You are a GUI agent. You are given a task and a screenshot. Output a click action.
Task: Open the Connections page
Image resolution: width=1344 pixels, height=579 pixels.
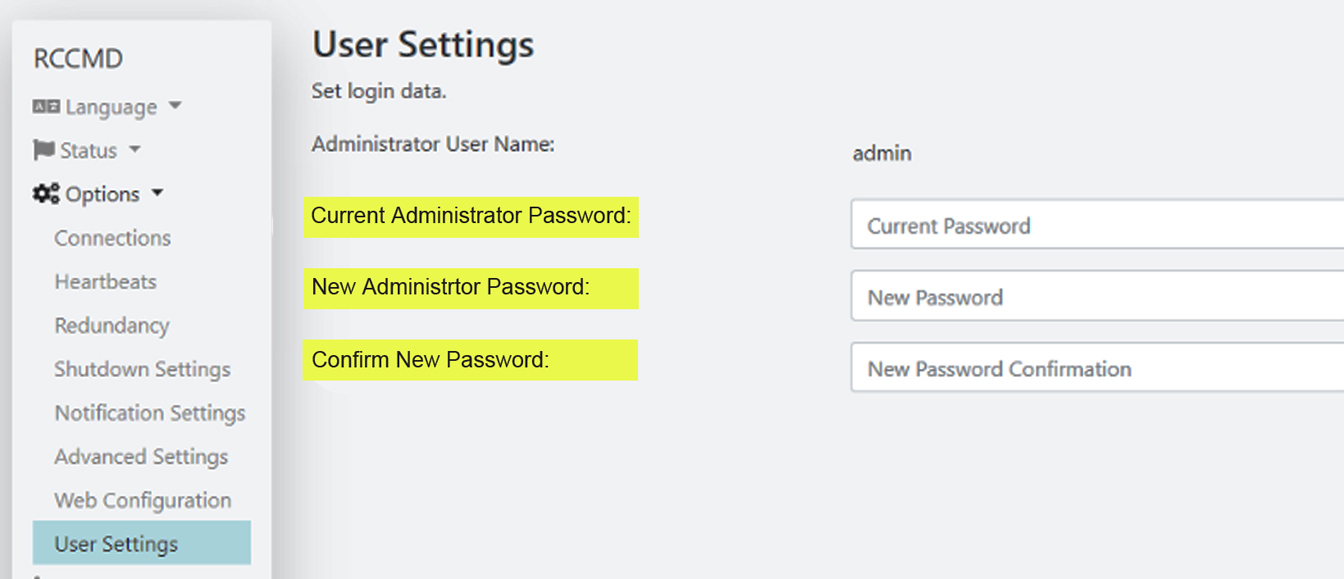pyautogui.click(x=112, y=238)
